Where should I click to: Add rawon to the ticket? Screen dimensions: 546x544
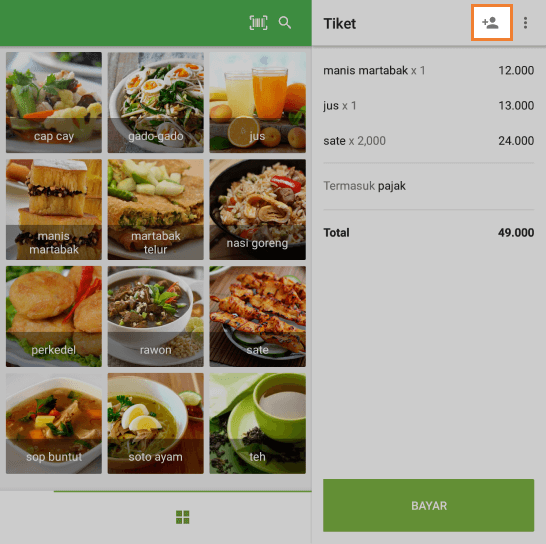point(156,316)
